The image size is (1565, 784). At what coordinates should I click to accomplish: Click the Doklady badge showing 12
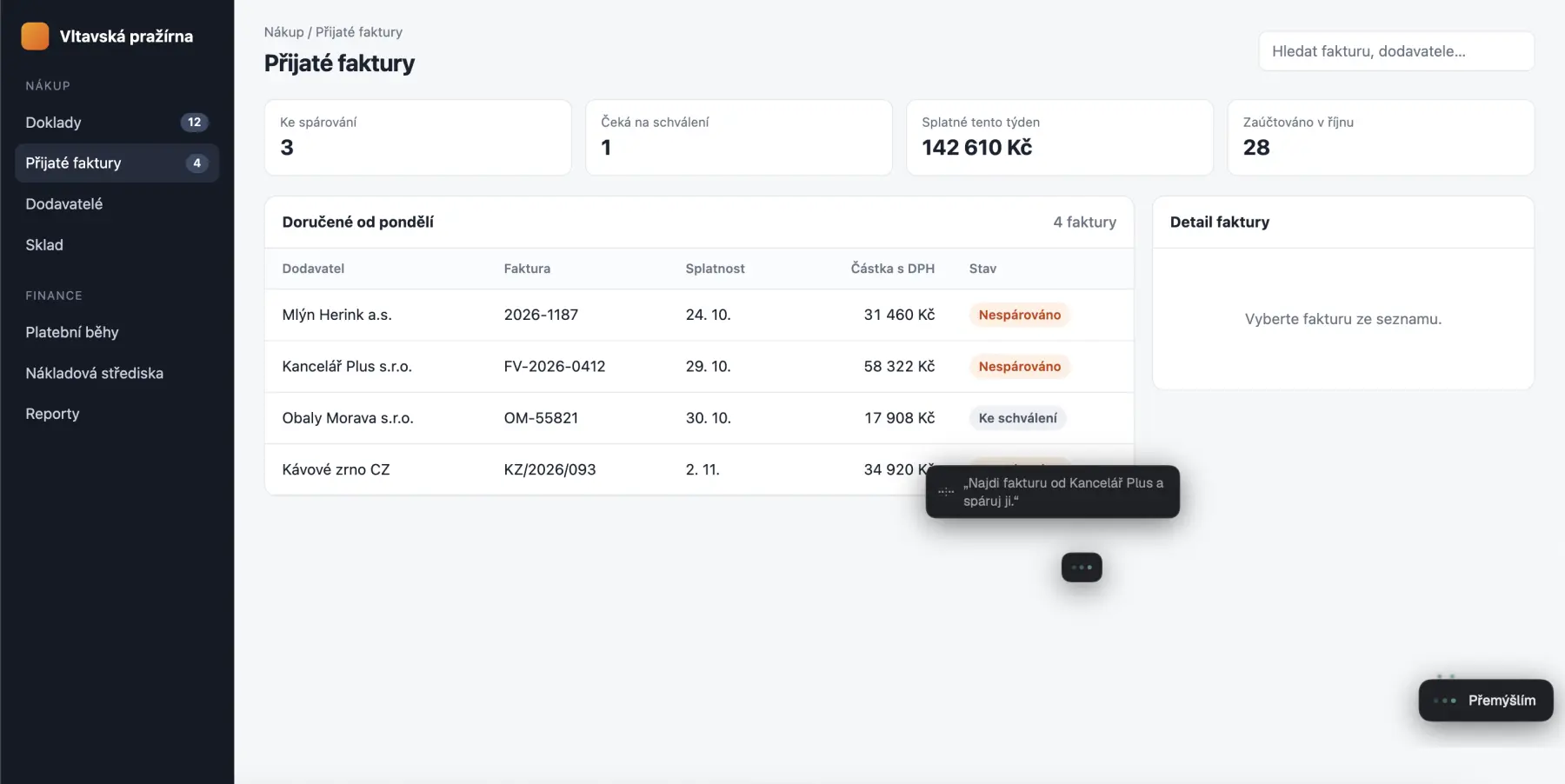(194, 123)
